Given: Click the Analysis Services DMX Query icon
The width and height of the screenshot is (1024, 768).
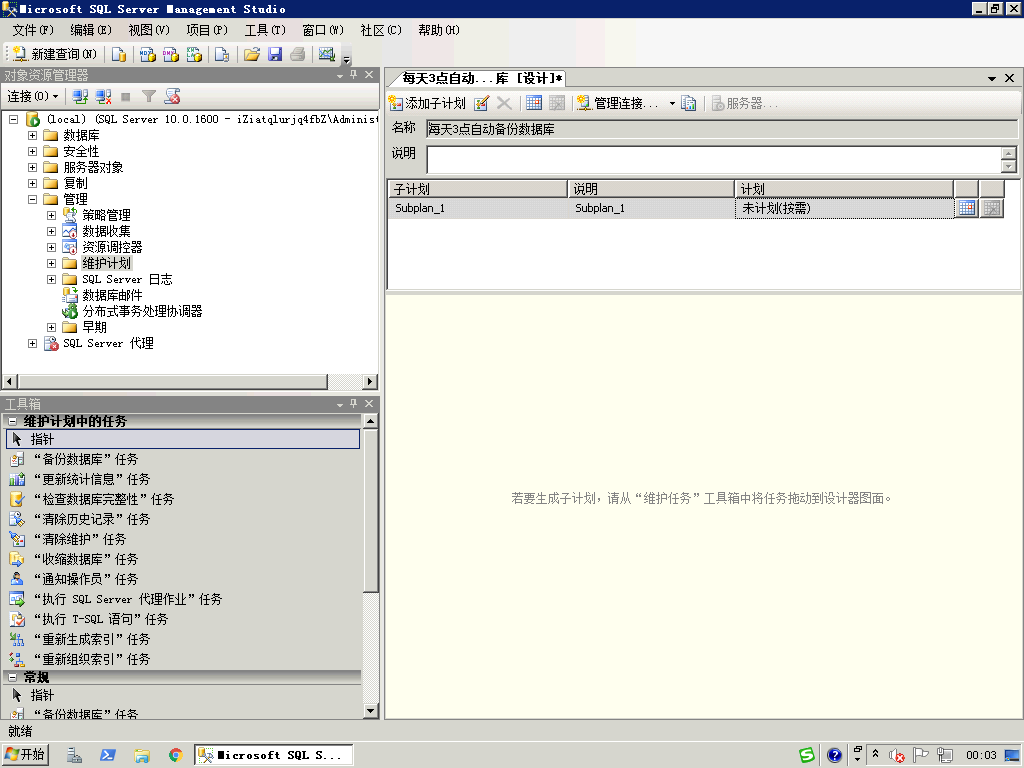Looking at the screenshot, I should (171, 54).
